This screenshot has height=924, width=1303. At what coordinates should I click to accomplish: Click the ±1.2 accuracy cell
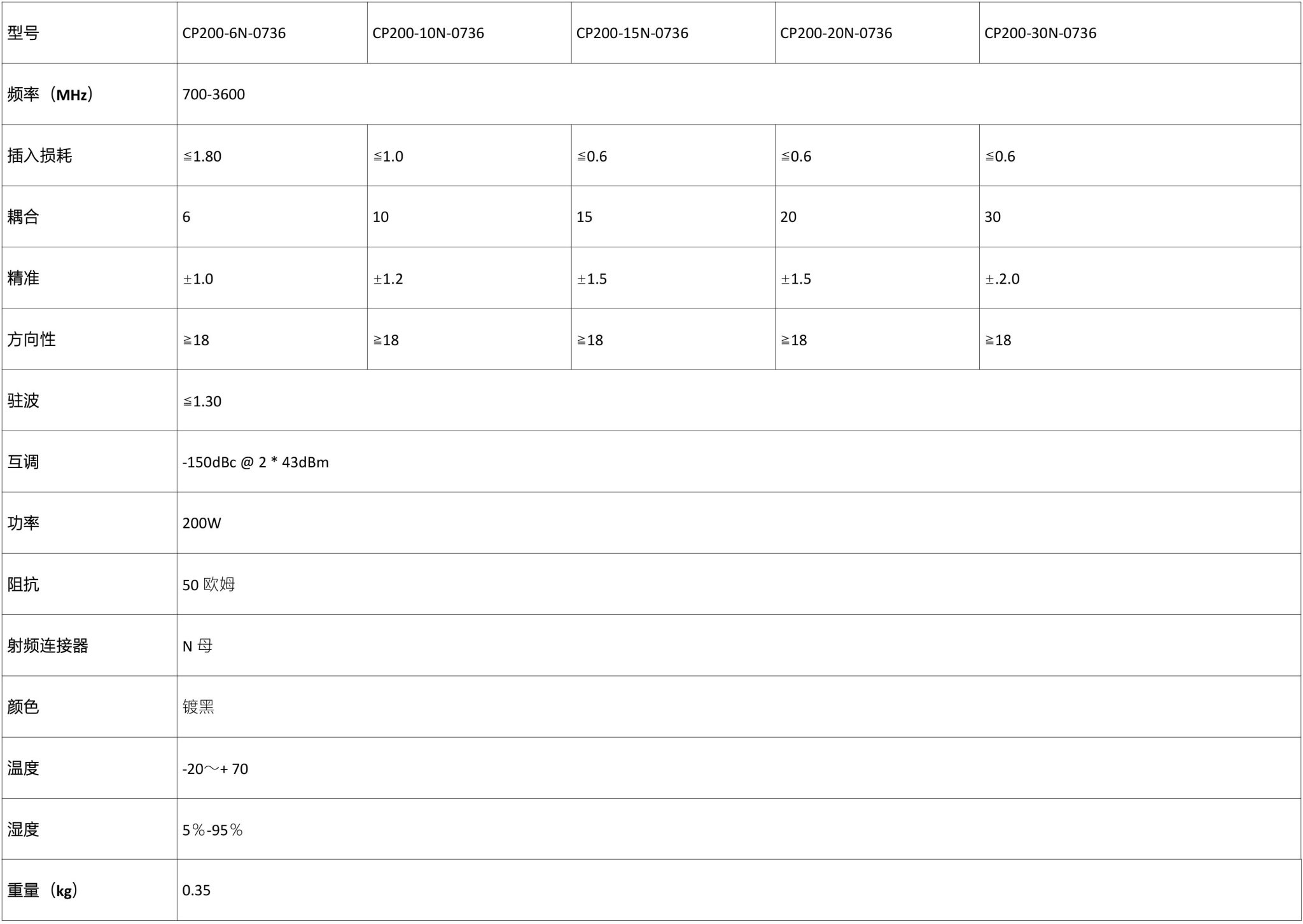[x=469, y=279]
